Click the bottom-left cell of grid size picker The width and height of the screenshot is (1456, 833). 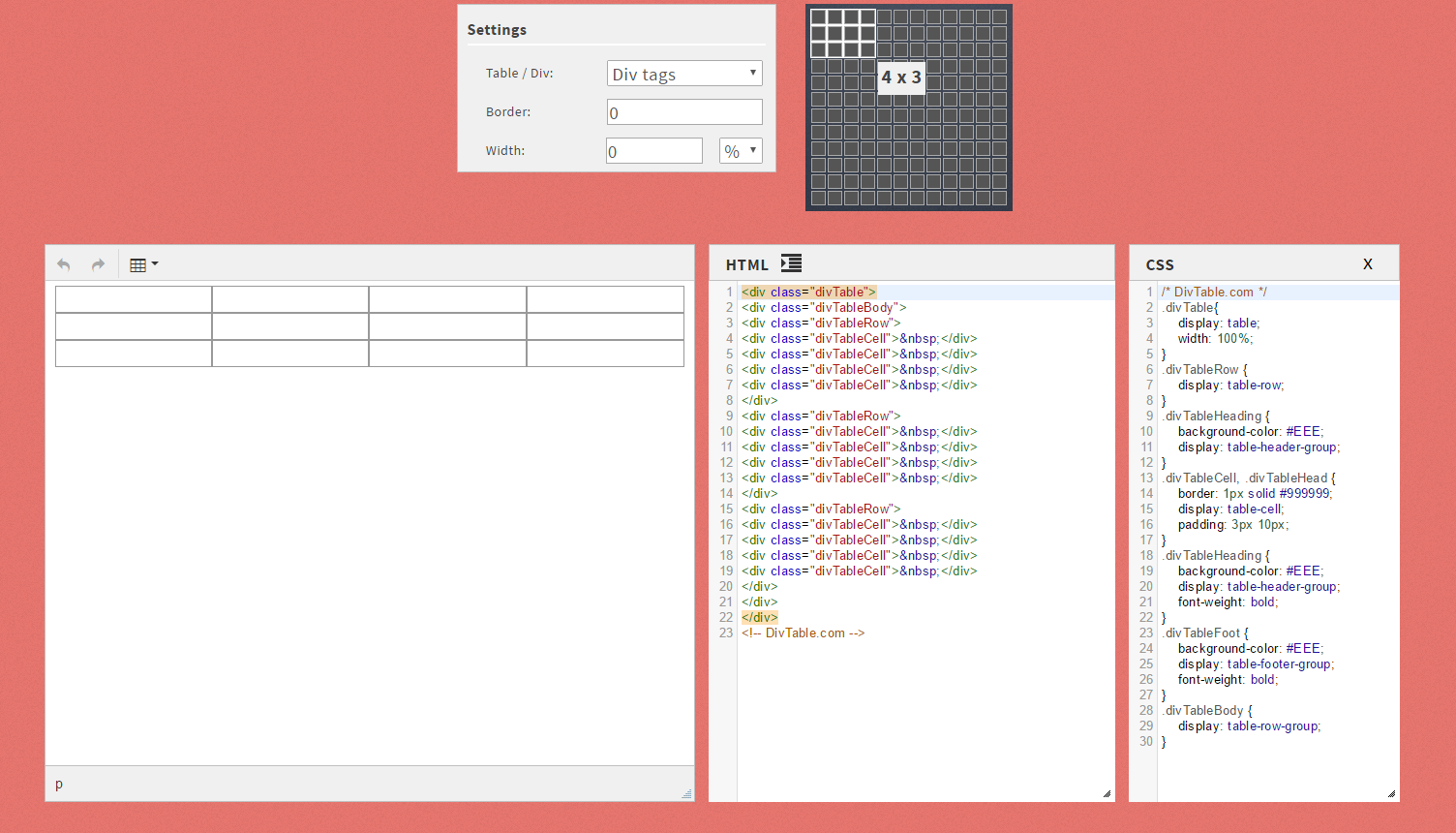[818, 198]
